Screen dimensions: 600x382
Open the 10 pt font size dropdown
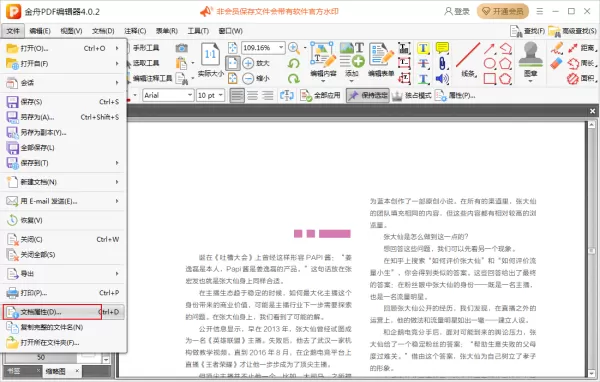click(x=220, y=95)
